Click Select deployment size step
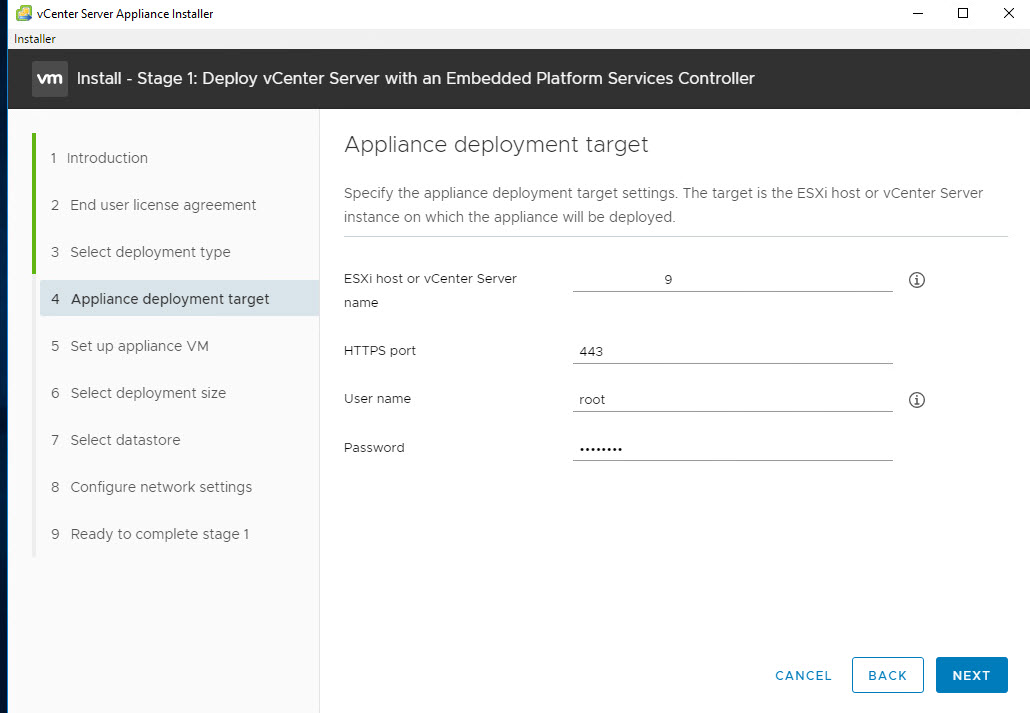The image size is (1030, 713). [x=148, y=393]
